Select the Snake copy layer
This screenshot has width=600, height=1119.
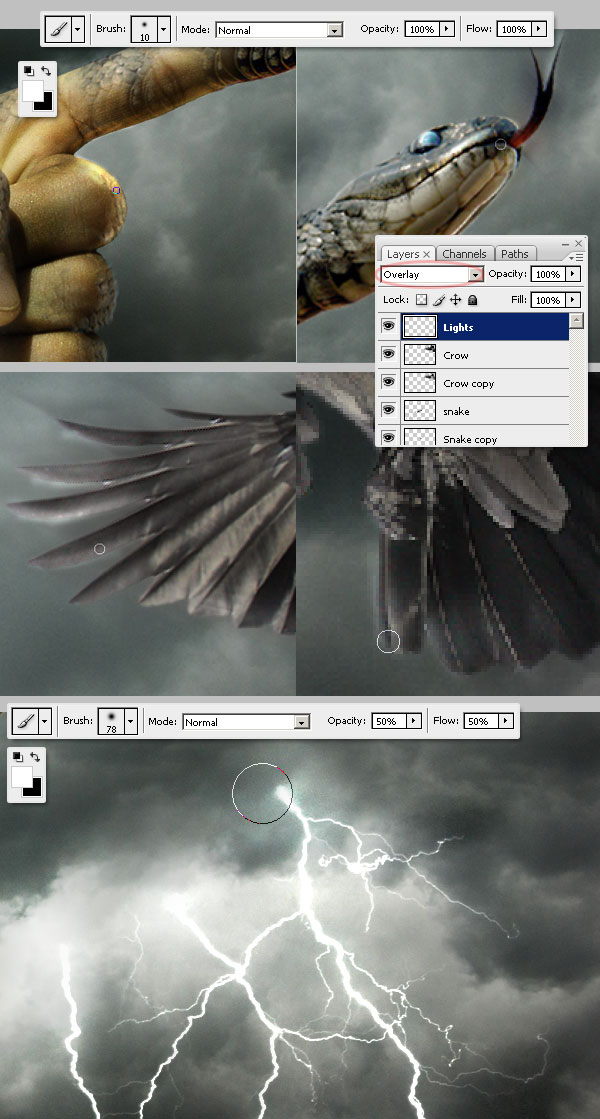coord(485,436)
